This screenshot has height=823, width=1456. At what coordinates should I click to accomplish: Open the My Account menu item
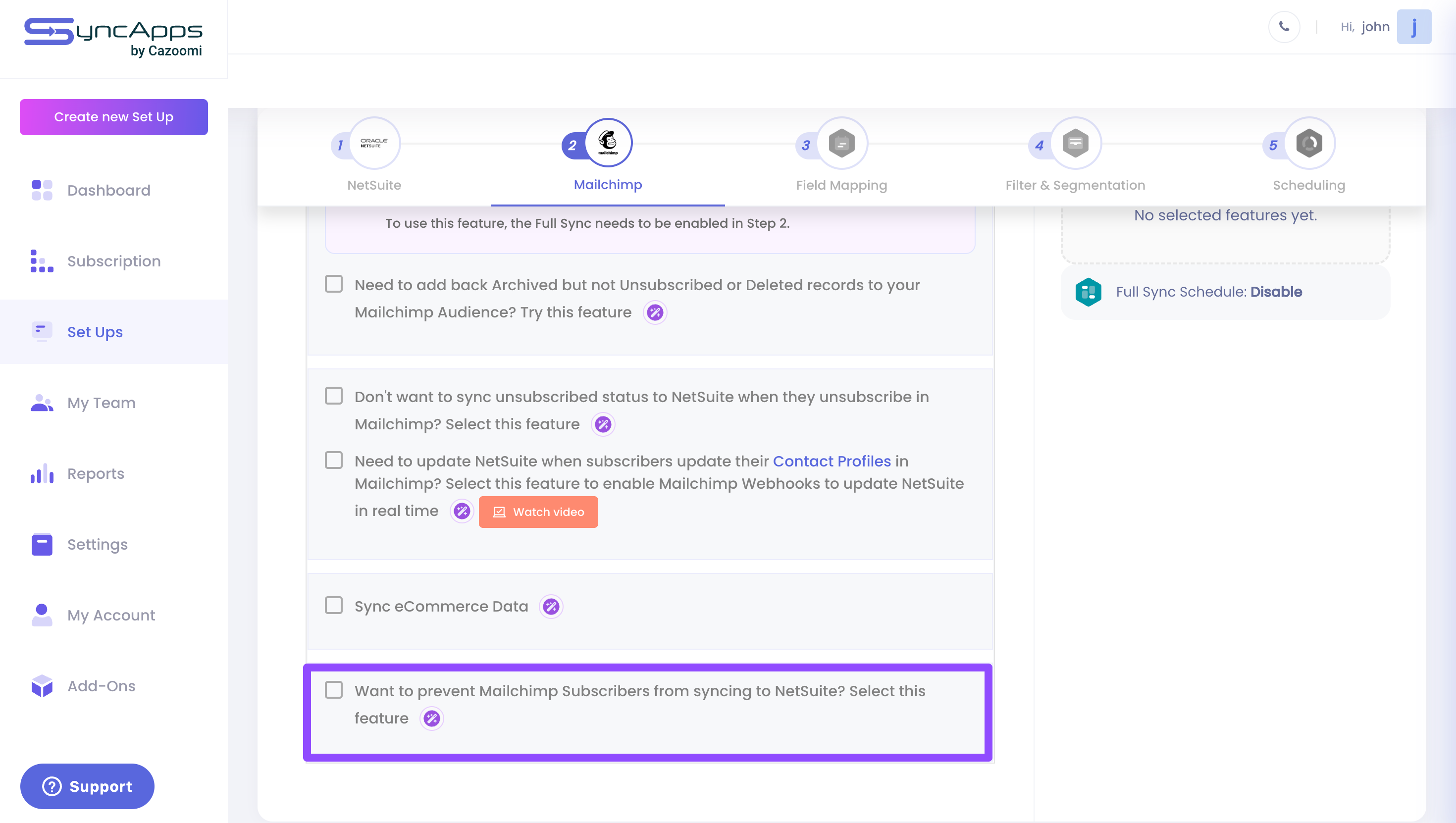click(111, 615)
